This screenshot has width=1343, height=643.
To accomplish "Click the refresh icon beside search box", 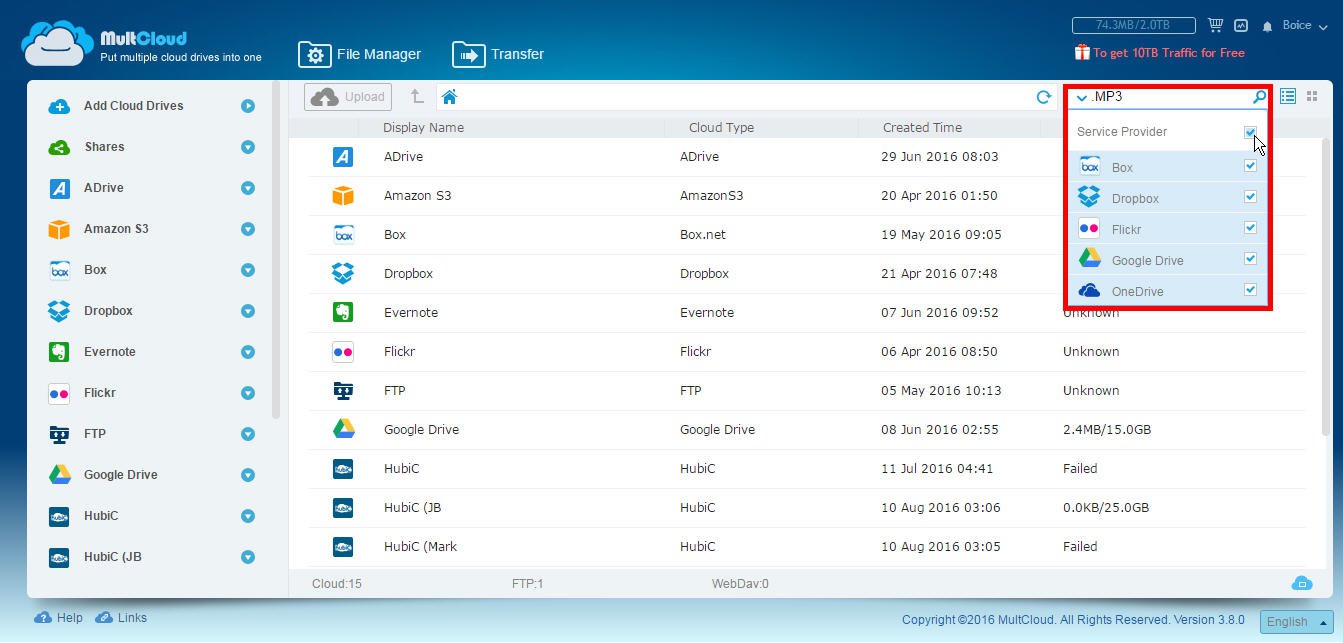I will 1043,97.
